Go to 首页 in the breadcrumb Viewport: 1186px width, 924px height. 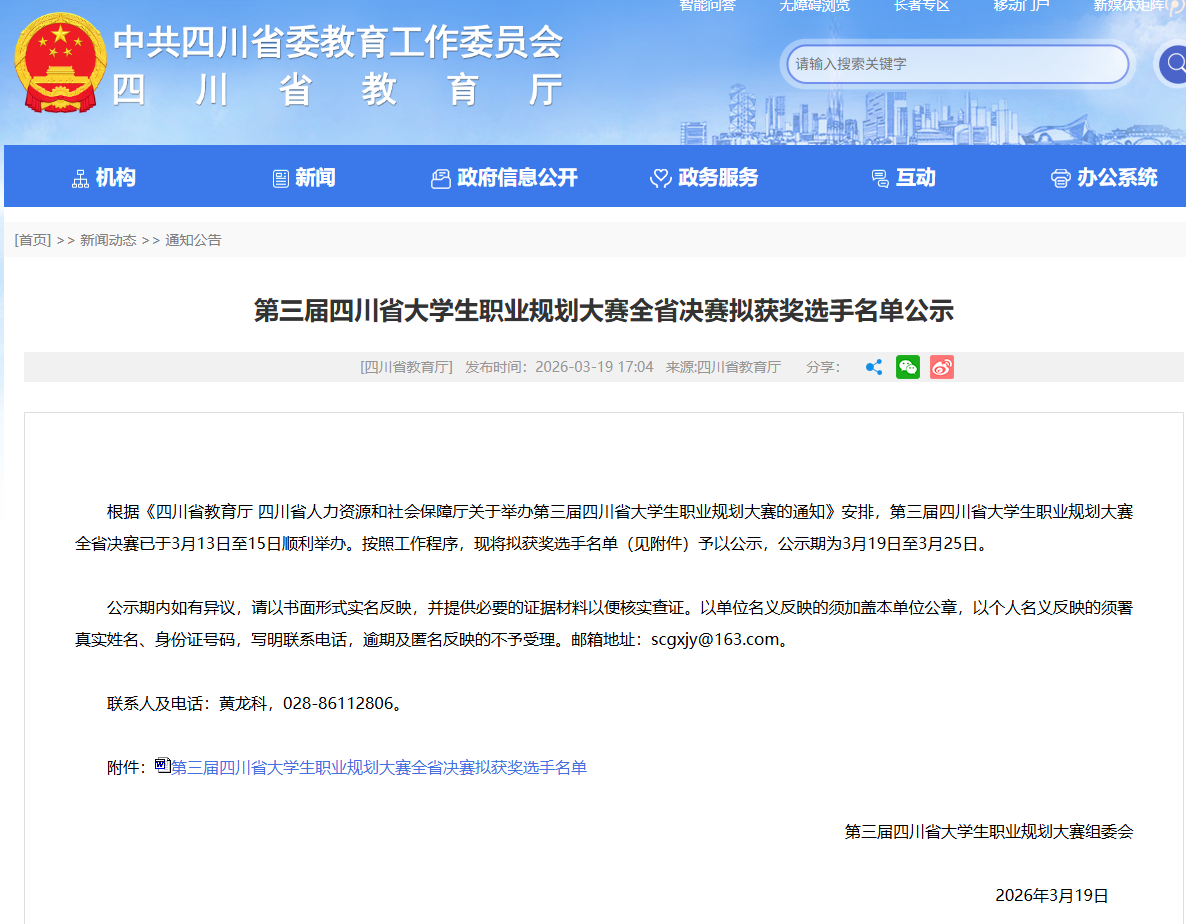(x=33, y=240)
